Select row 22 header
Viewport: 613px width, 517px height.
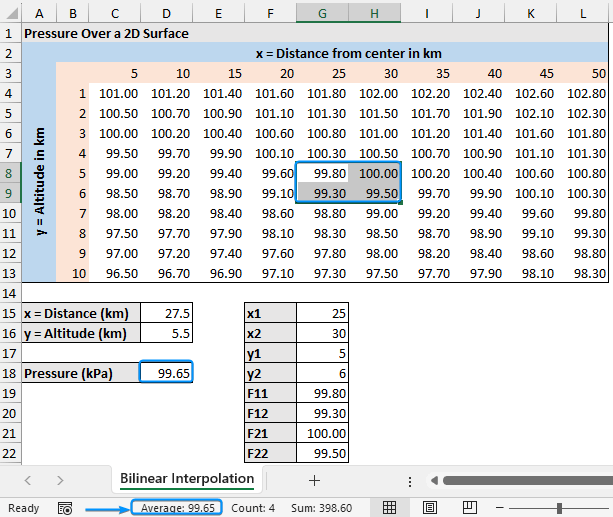[9, 454]
